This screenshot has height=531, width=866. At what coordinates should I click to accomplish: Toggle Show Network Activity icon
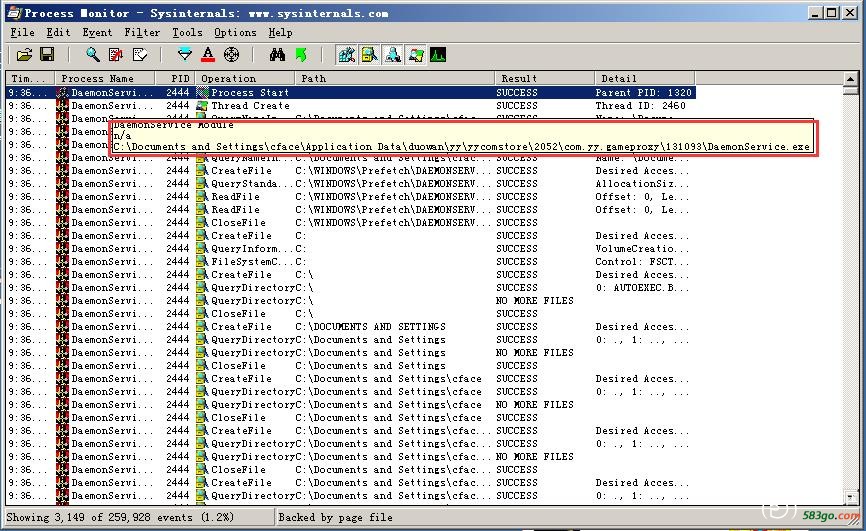click(393, 55)
